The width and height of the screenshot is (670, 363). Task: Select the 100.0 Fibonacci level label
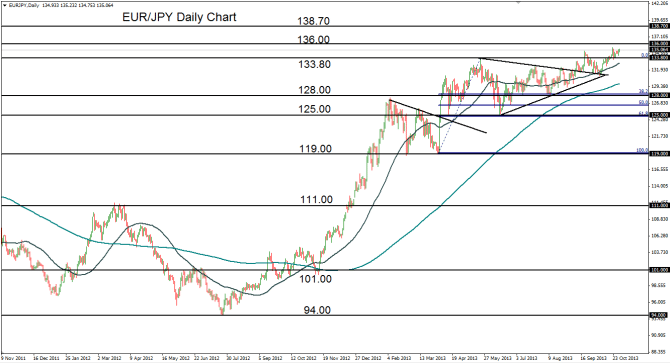[x=642, y=150]
